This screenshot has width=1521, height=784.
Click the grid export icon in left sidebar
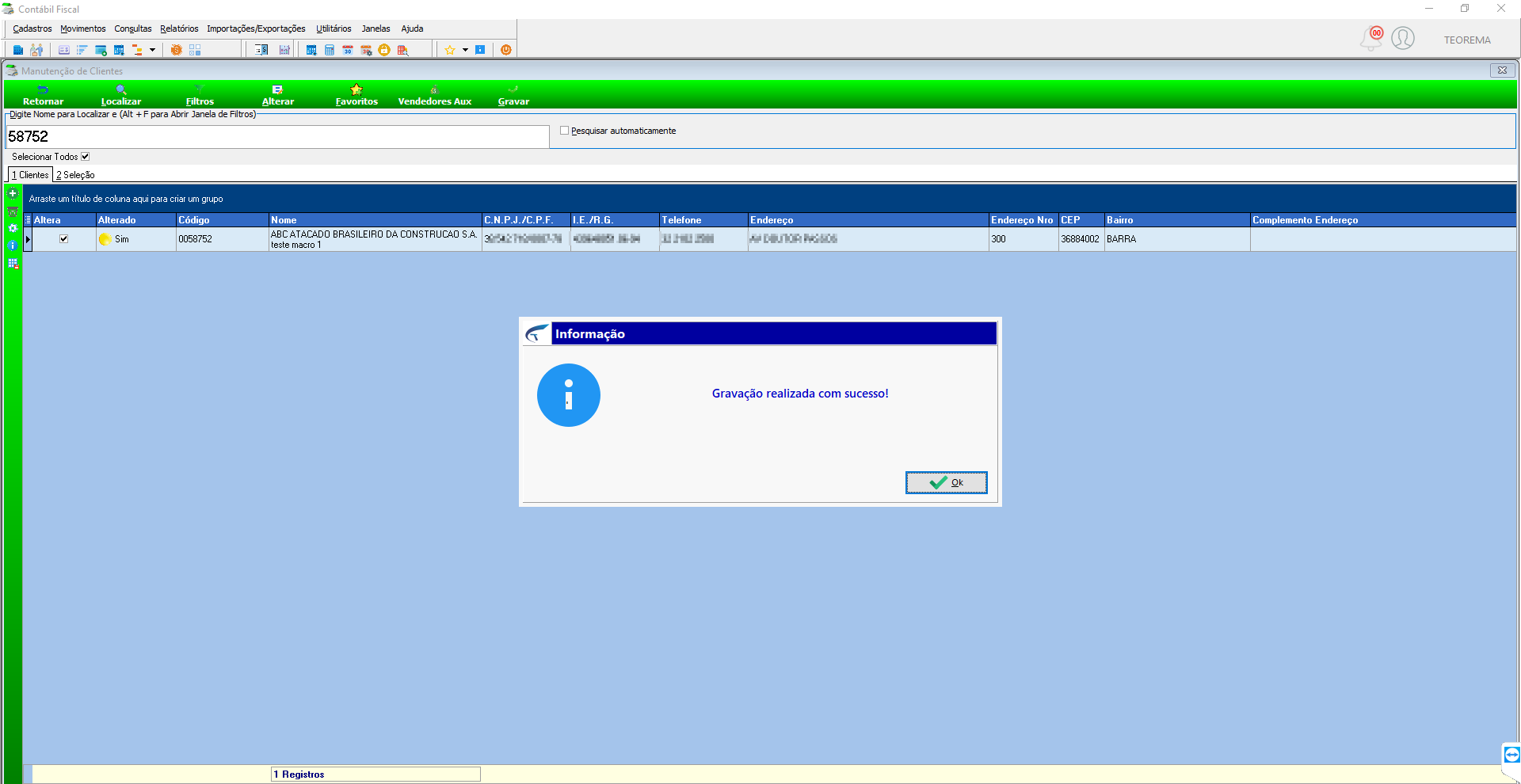tap(13, 264)
